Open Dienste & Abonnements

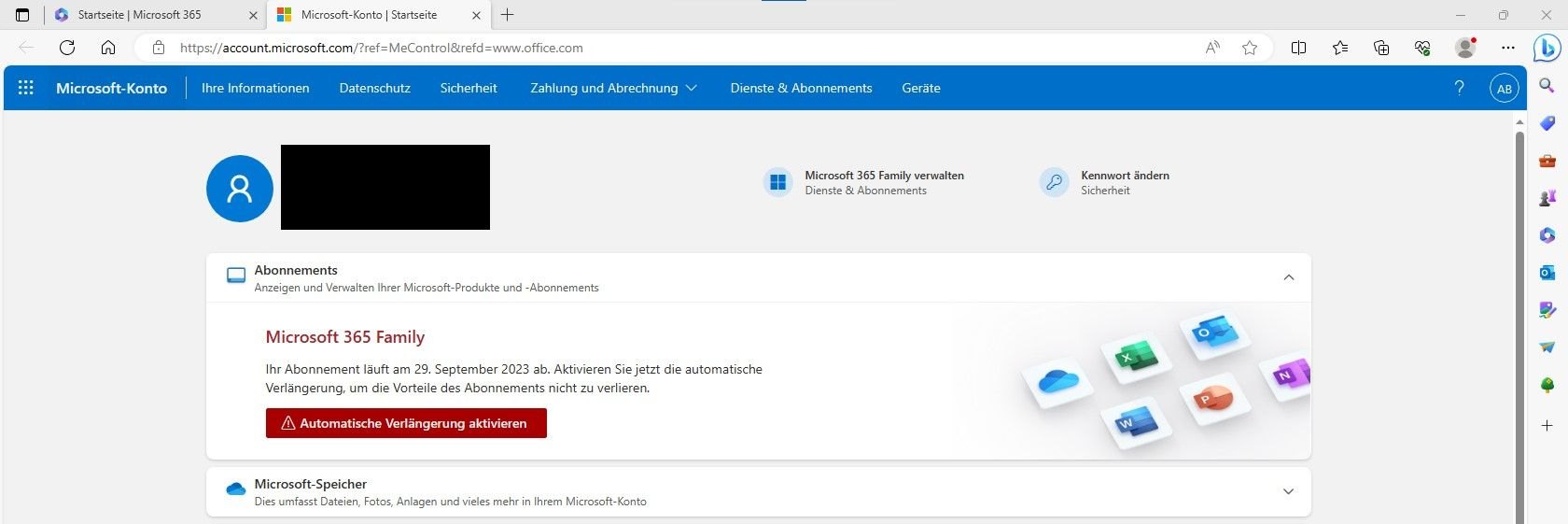point(801,88)
